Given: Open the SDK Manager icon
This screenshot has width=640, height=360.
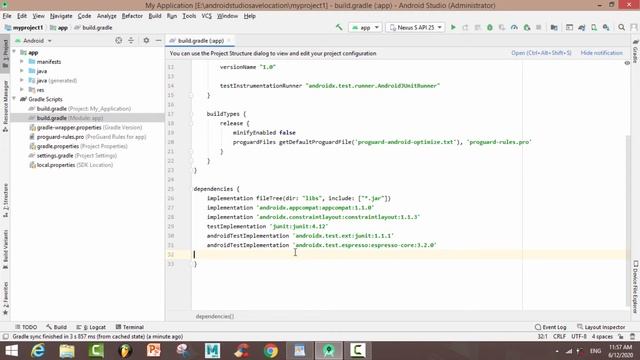Looking at the screenshot, I should pyautogui.click(x=606, y=27).
